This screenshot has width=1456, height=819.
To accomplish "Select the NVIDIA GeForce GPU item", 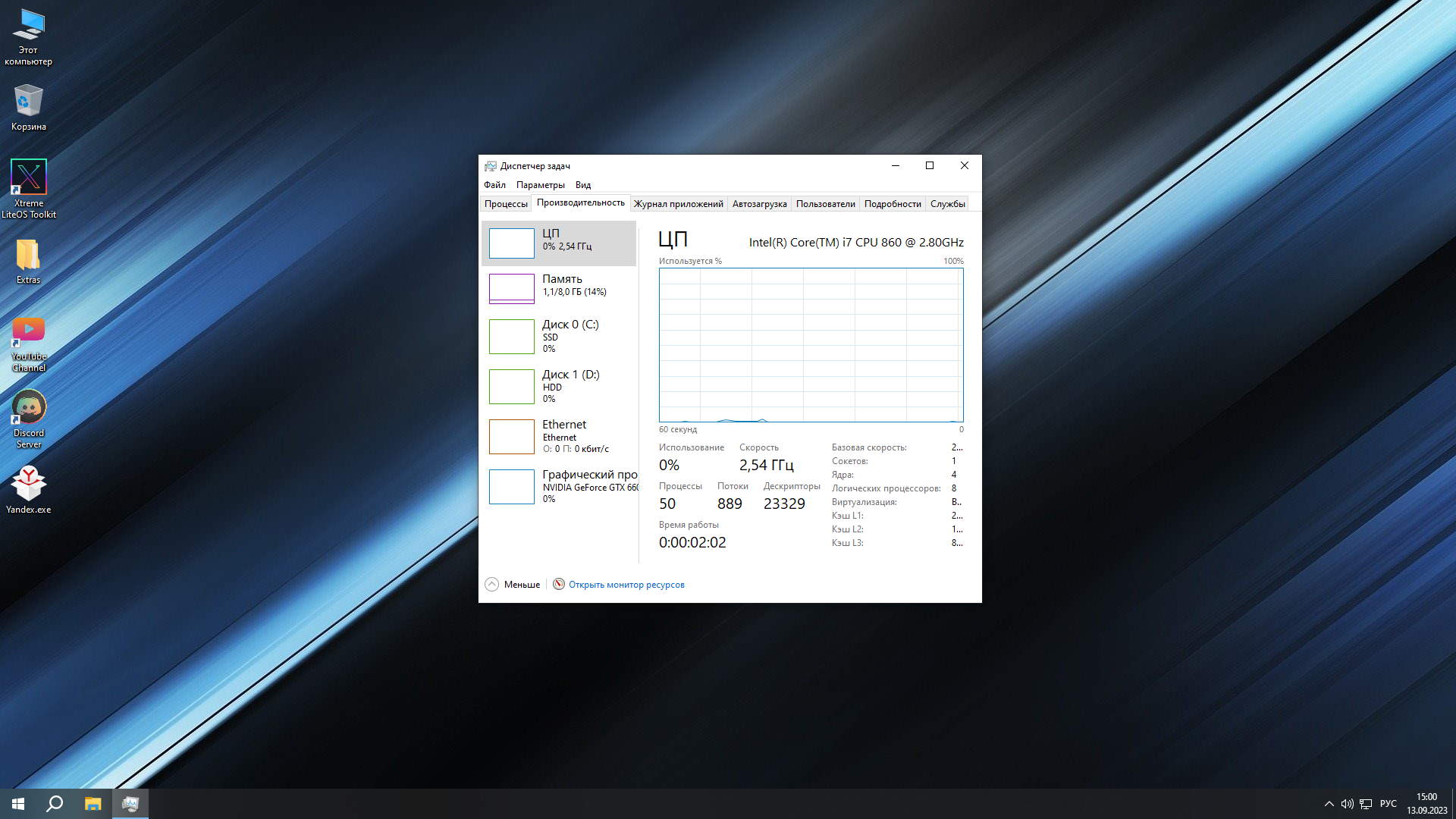I will click(512, 486).
